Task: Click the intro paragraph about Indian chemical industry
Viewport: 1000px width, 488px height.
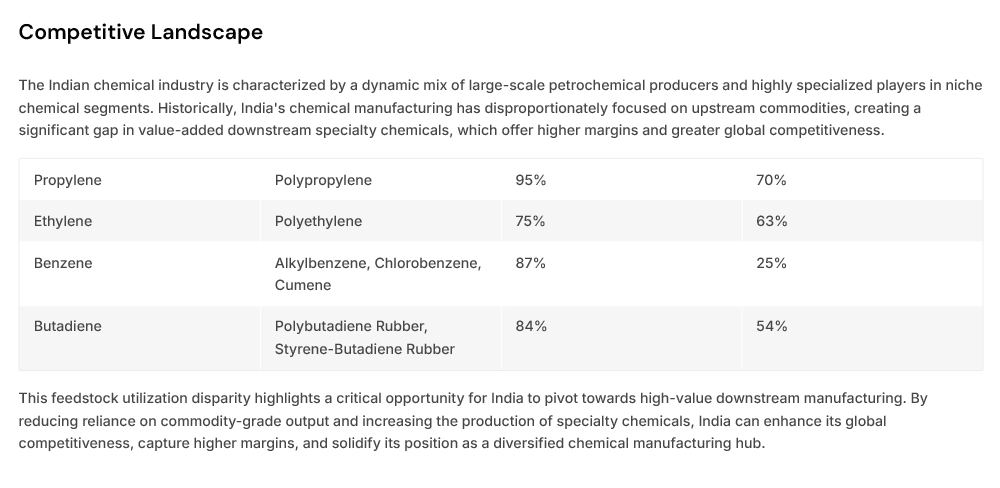Action: click(x=470, y=108)
